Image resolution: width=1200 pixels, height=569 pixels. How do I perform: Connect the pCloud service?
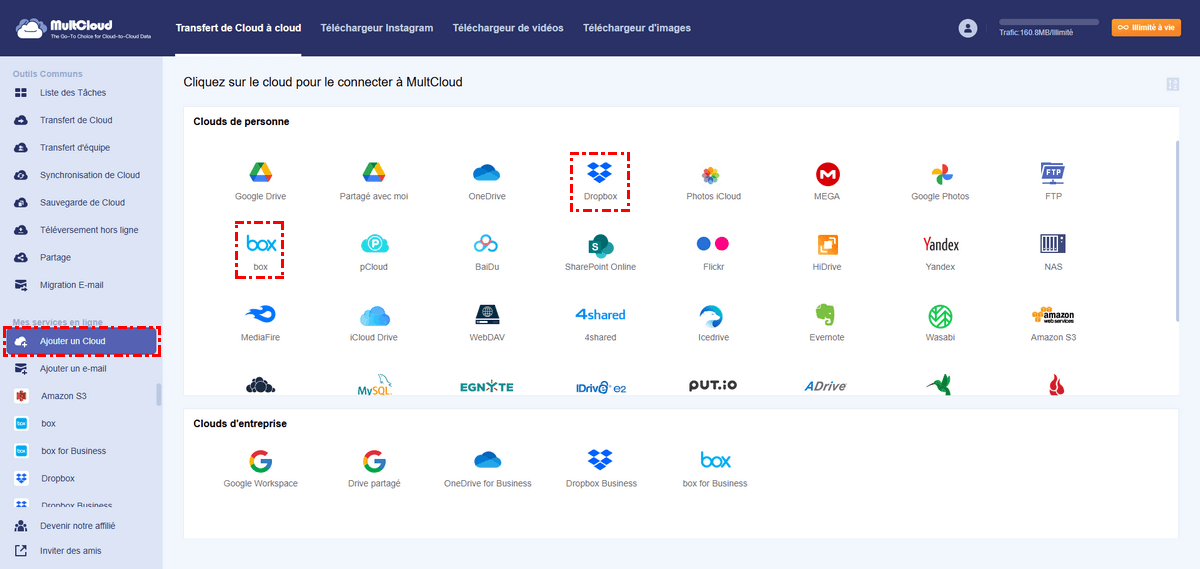374,252
